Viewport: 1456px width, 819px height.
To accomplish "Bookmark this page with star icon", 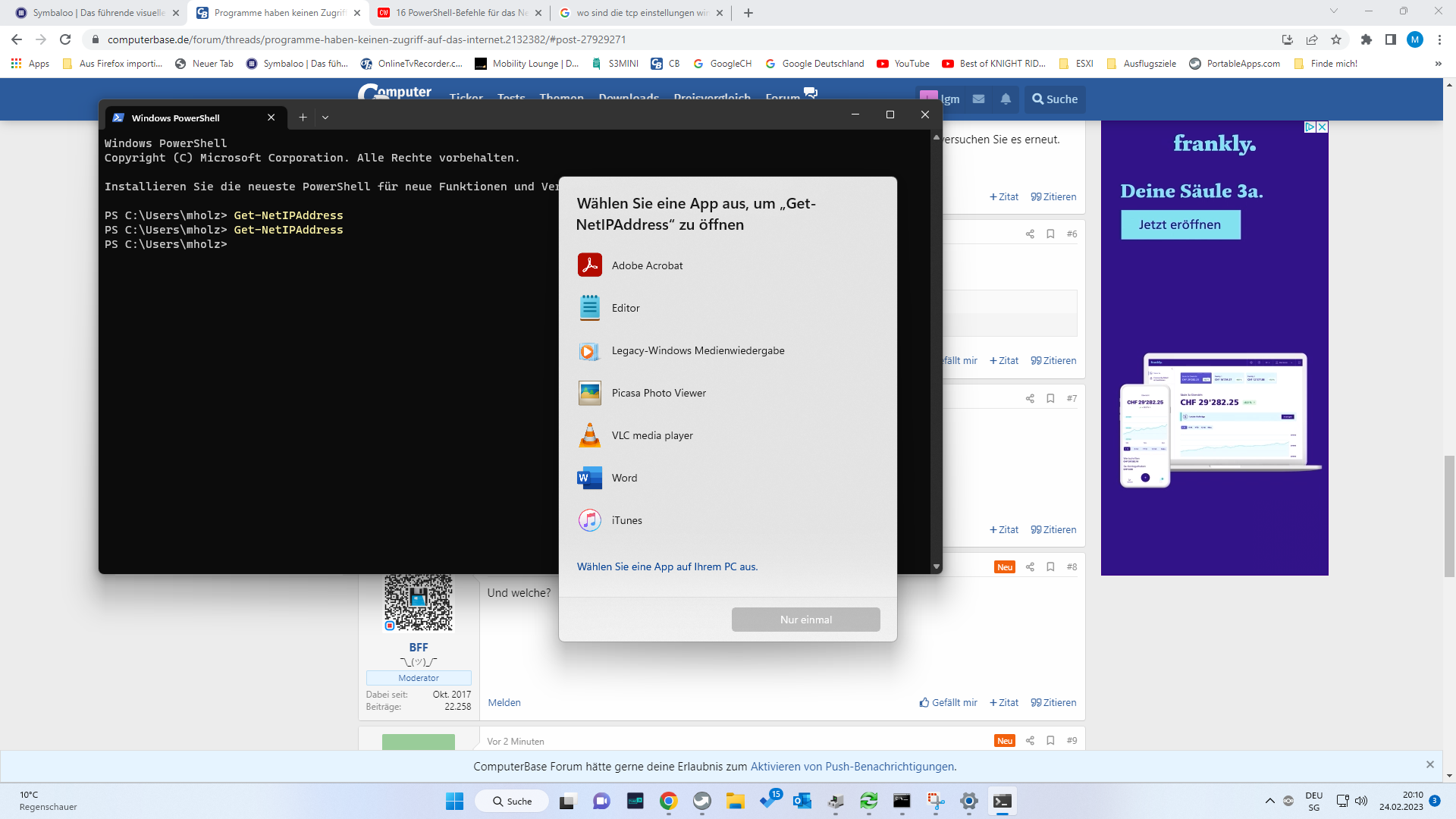I will click(x=1336, y=39).
